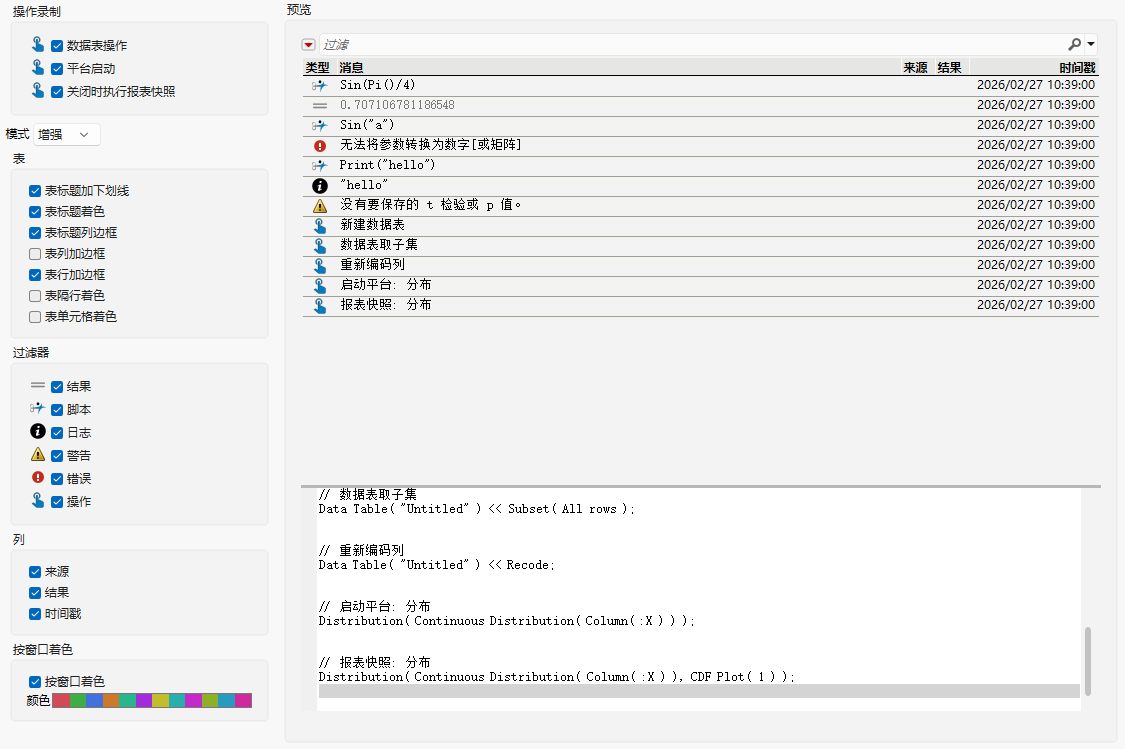Toggle the 操作 filter checkbox
This screenshot has width=1125, height=749.
[57, 502]
